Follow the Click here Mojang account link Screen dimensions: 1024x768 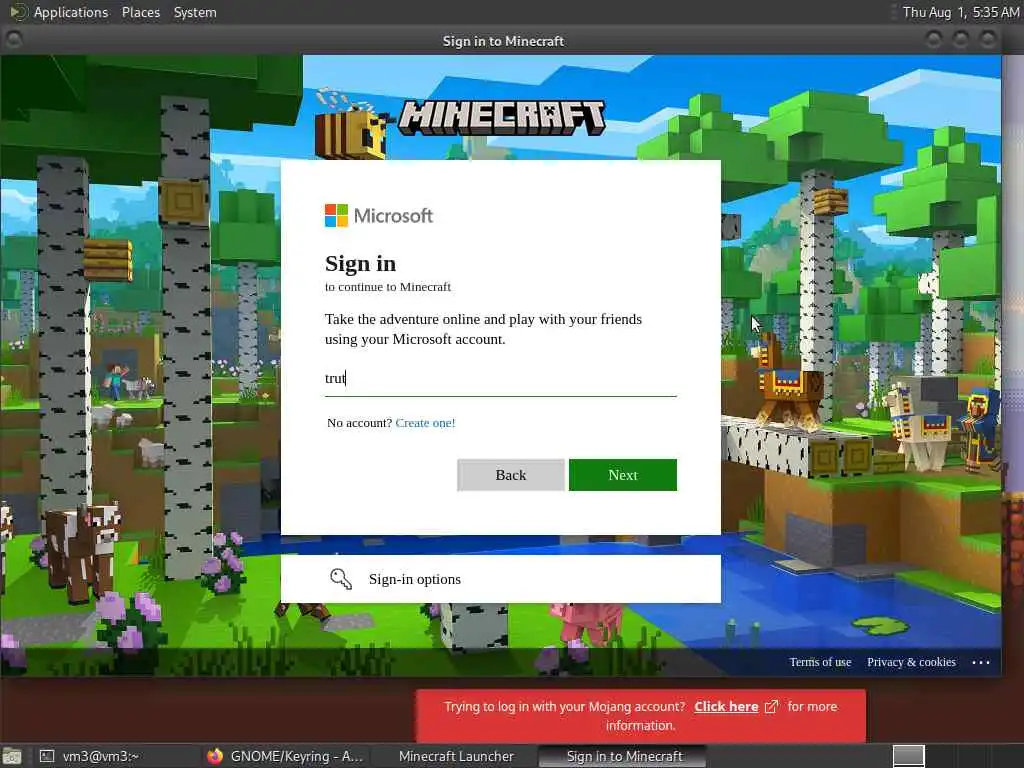click(x=726, y=706)
